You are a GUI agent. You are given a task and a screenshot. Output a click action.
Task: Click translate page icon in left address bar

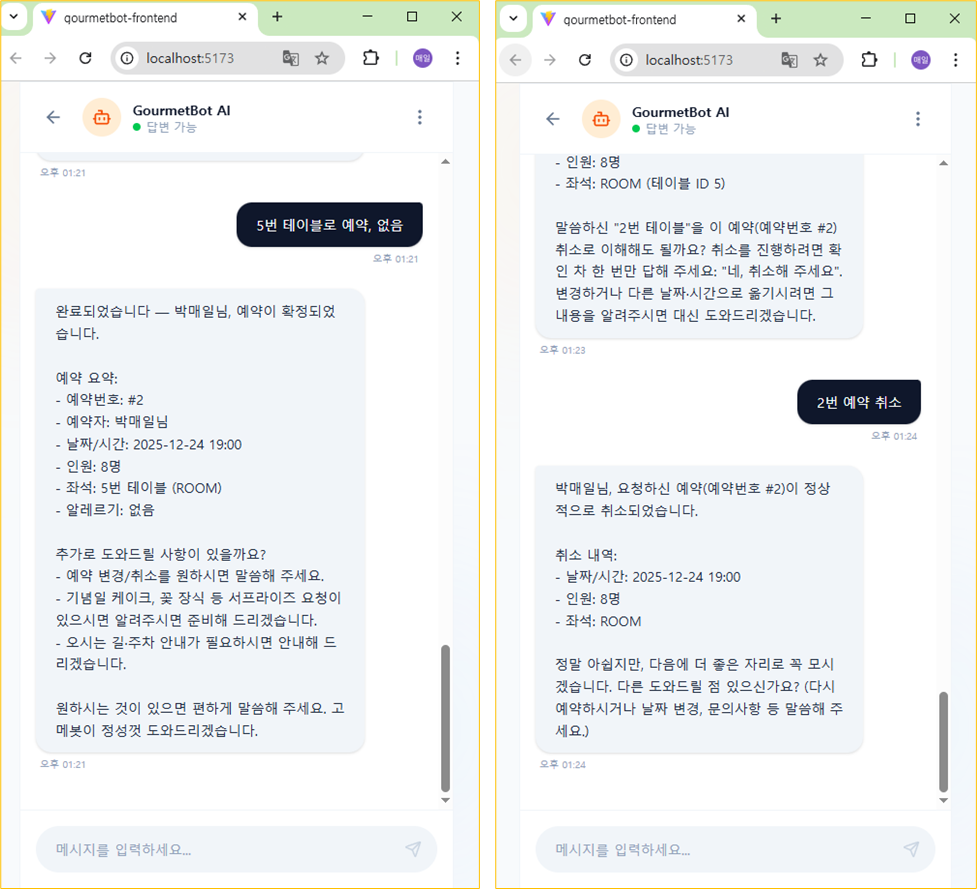(291, 58)
